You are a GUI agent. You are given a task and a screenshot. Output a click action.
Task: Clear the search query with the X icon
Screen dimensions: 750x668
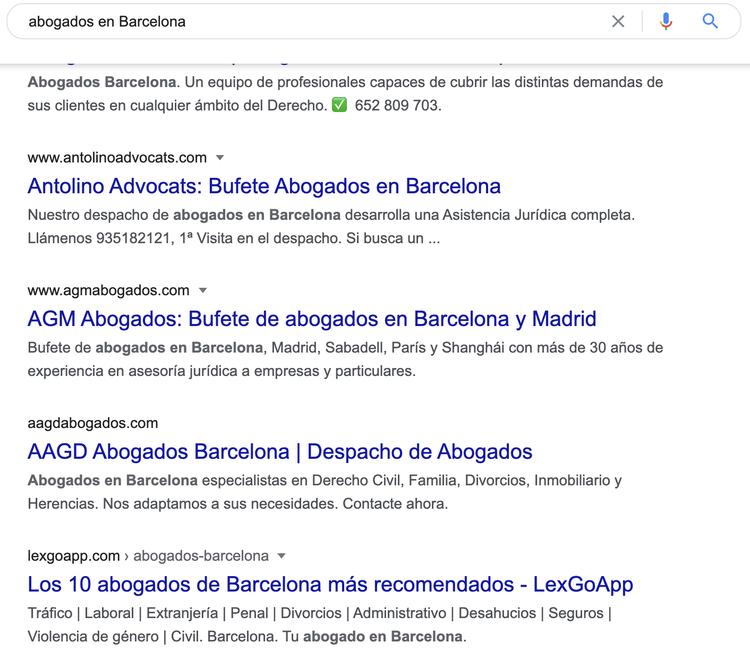(x=618, y=22)
